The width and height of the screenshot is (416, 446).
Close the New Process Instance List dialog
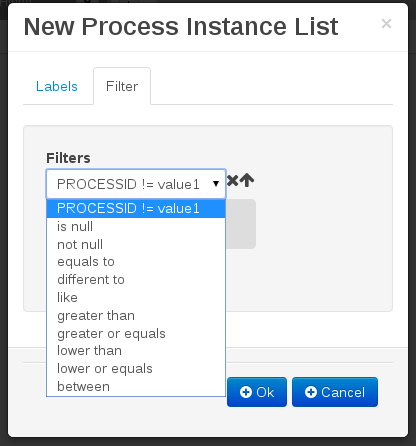coord(386,24)
